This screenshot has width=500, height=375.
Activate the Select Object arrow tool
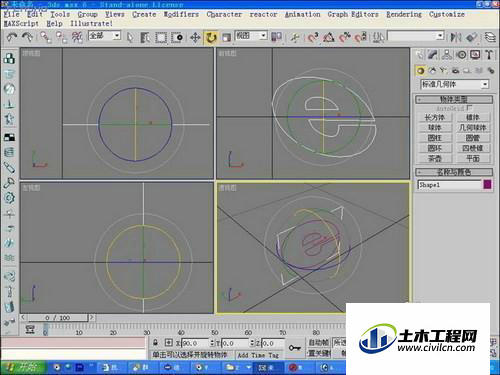tap(130, 37)
